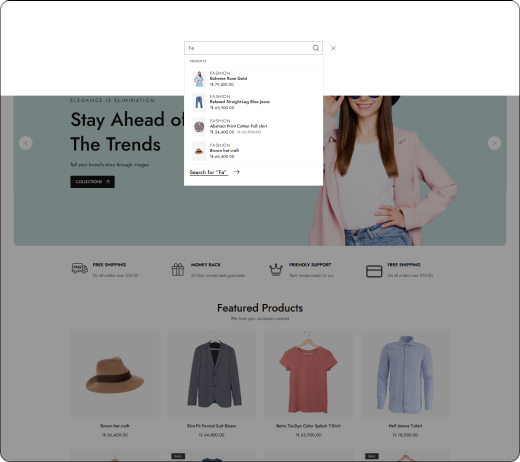
Task: Go to previous slide with left arrow
Action: [26, 143]
